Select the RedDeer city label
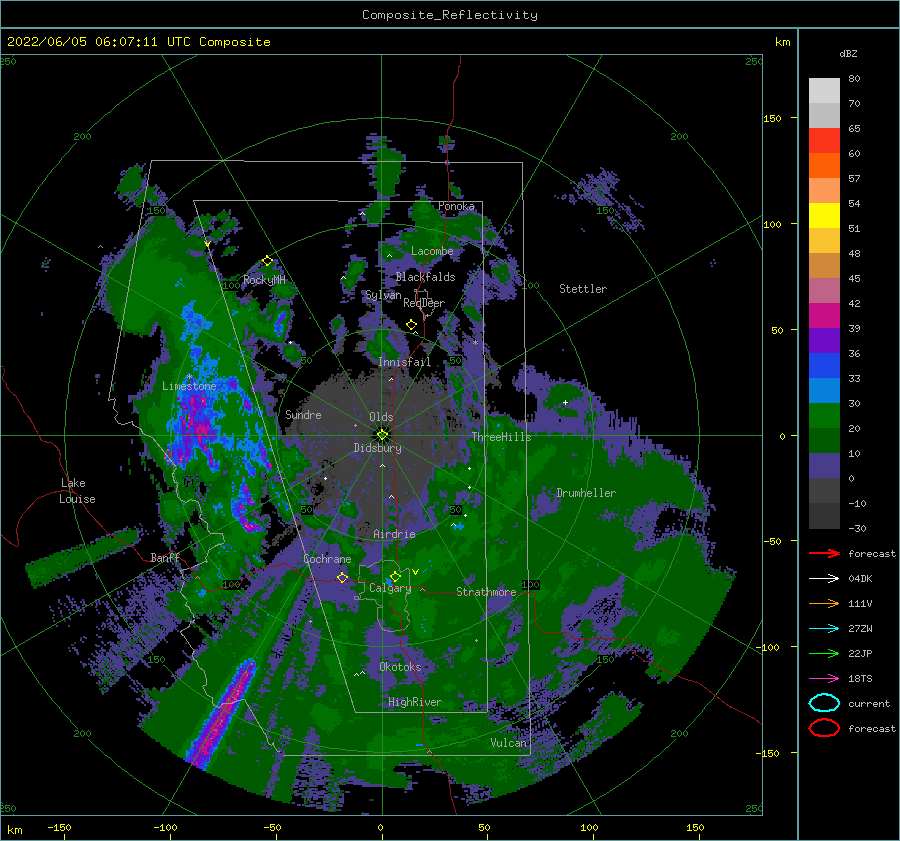 pos(424,303)
